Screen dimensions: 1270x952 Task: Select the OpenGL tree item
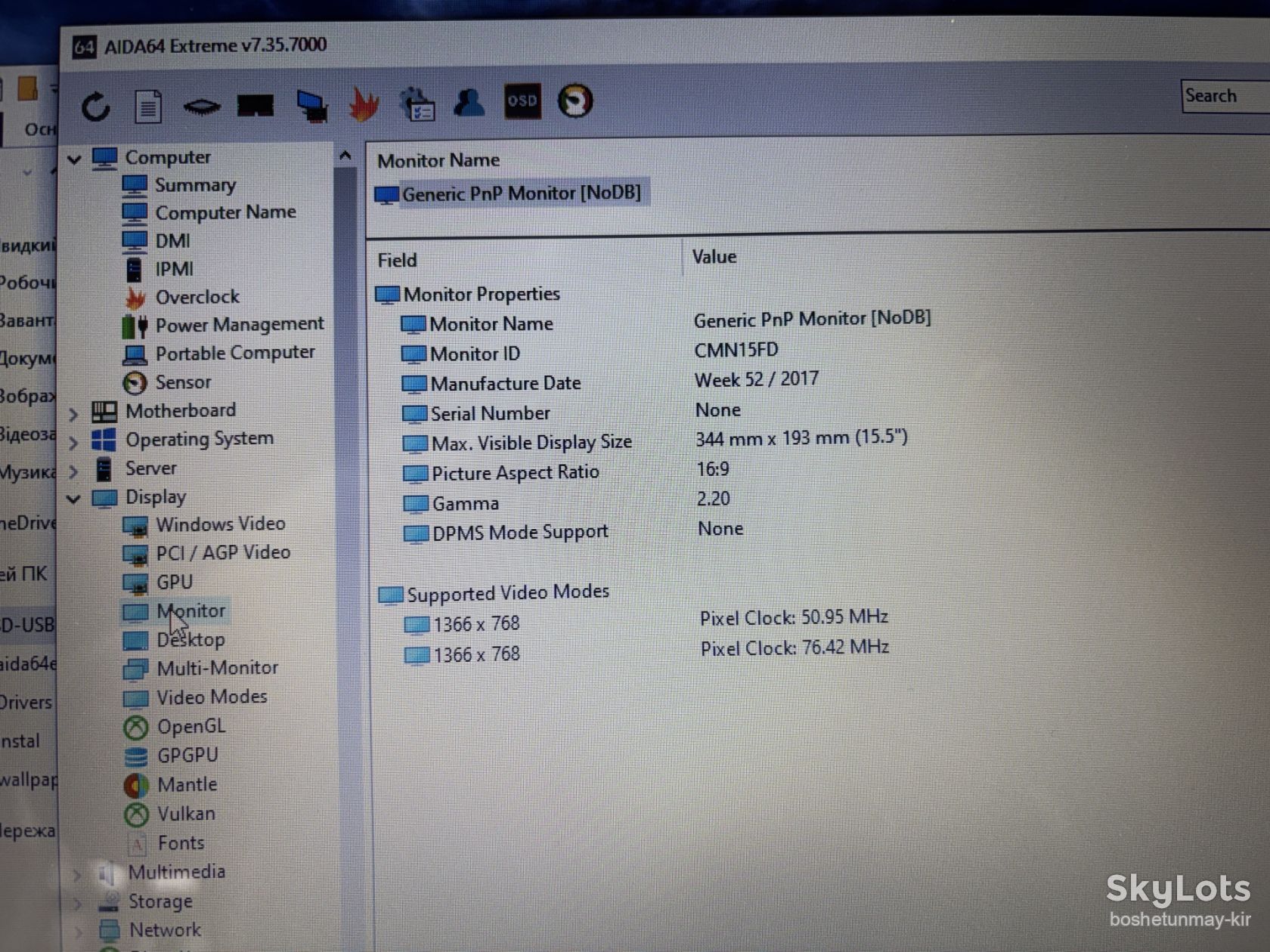coord(175,727)
